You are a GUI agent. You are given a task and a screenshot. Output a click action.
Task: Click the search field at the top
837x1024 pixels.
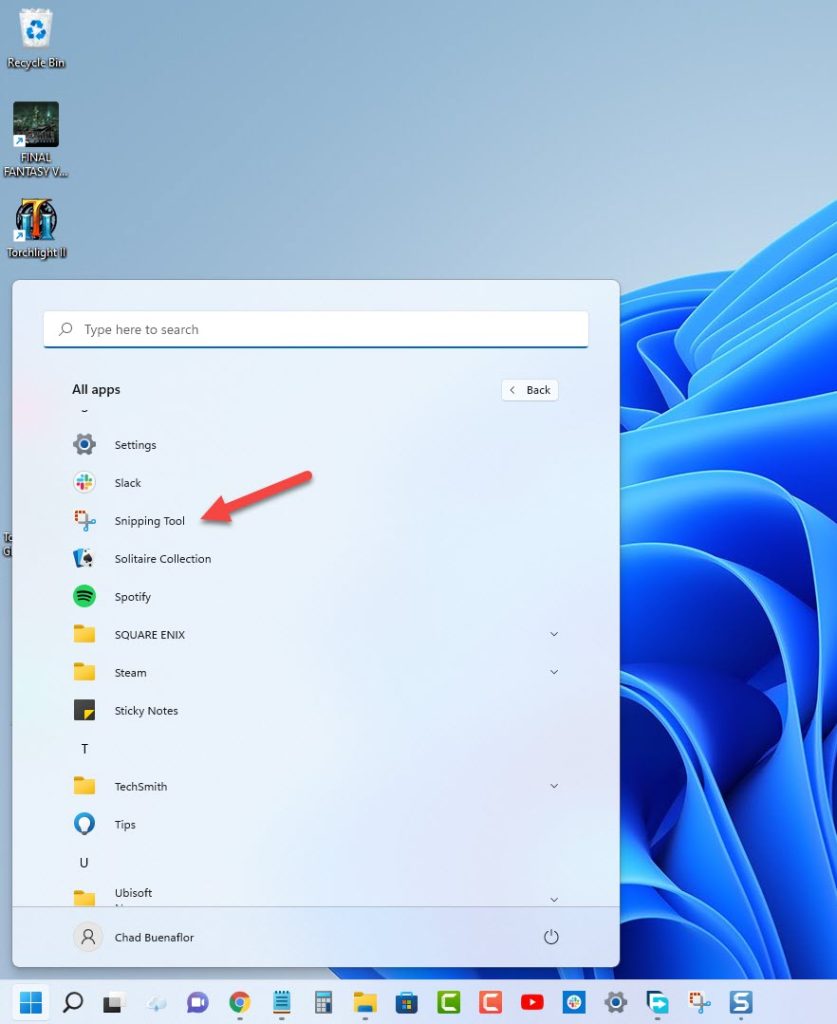[315, 329]
